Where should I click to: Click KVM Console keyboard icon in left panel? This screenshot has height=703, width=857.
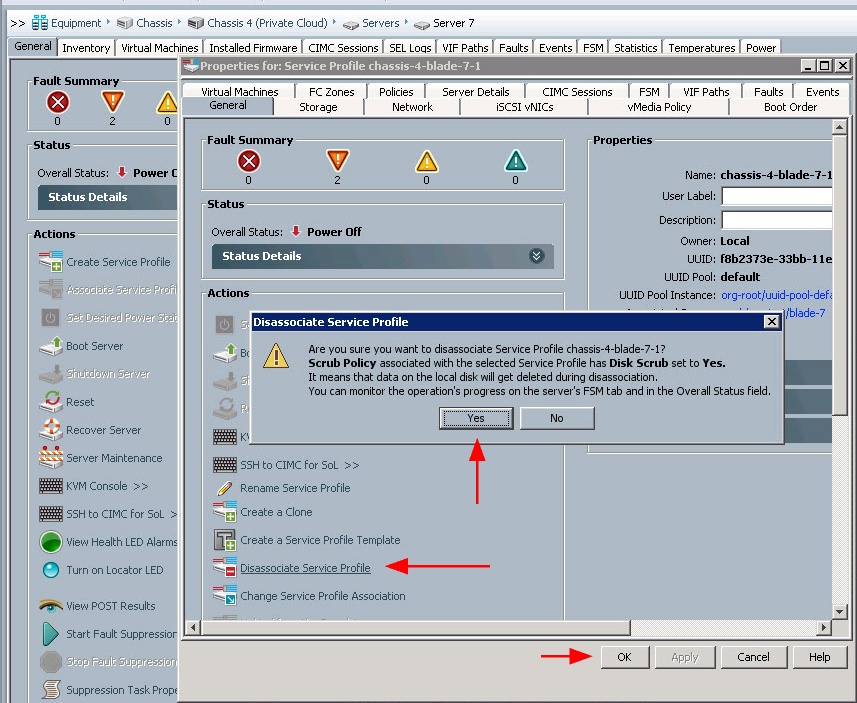[51, 486]
